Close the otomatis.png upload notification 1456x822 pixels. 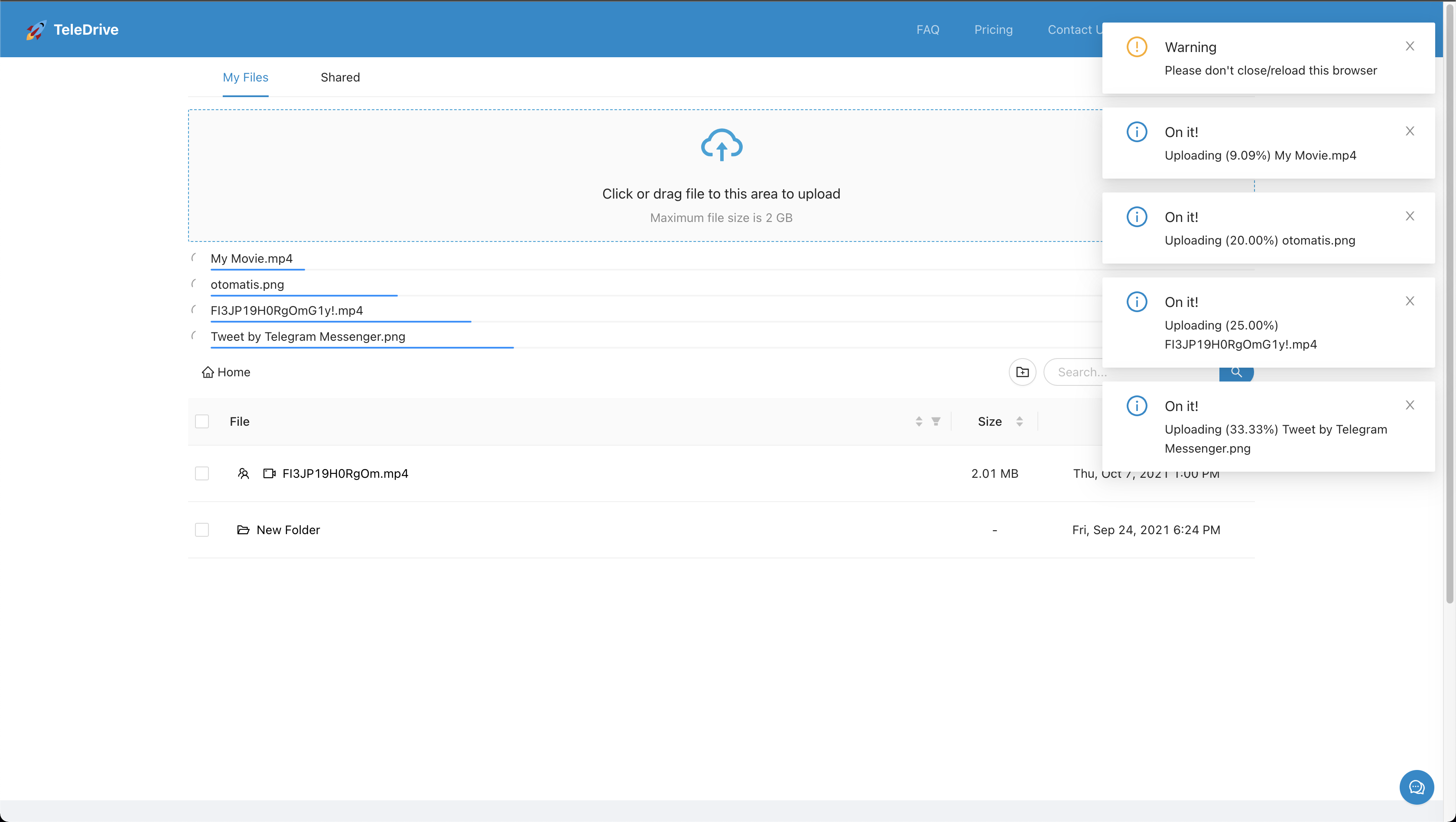click(1410, 216)
